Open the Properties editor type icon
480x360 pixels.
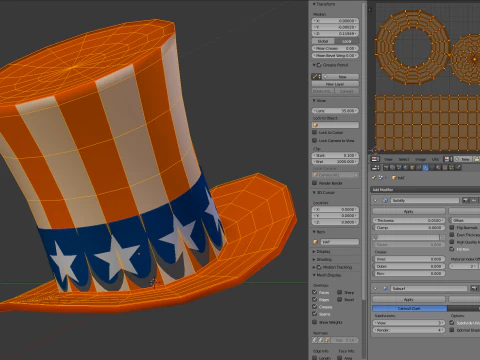(376, 167)
